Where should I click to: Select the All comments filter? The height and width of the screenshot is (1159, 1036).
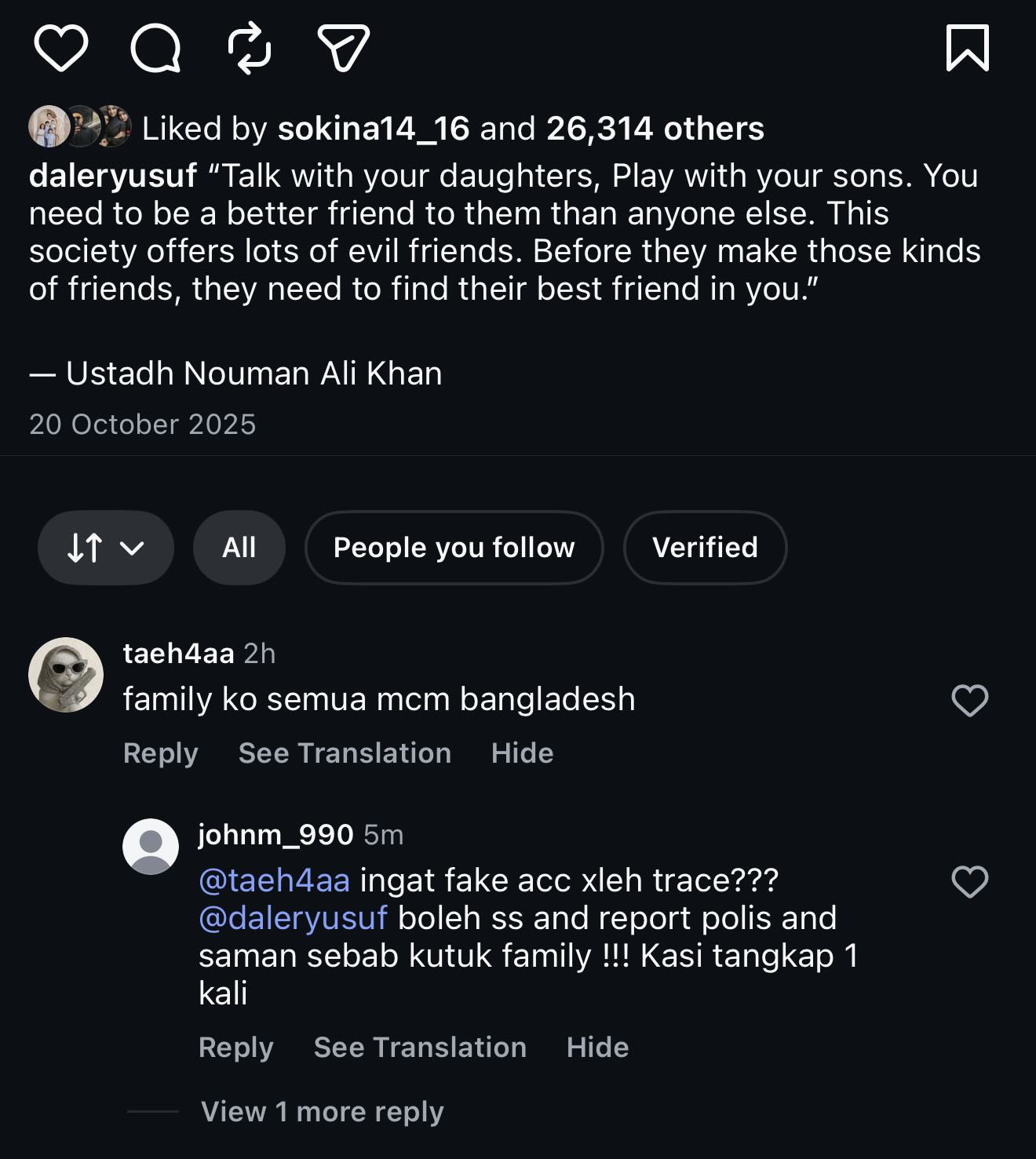tap(239, 548)
